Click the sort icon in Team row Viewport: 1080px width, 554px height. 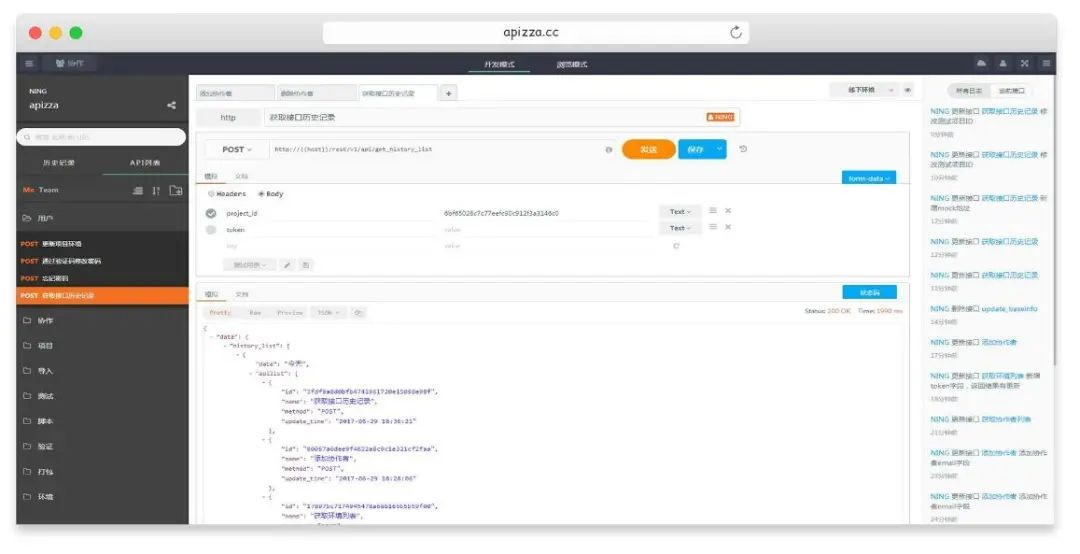point(156,190)
